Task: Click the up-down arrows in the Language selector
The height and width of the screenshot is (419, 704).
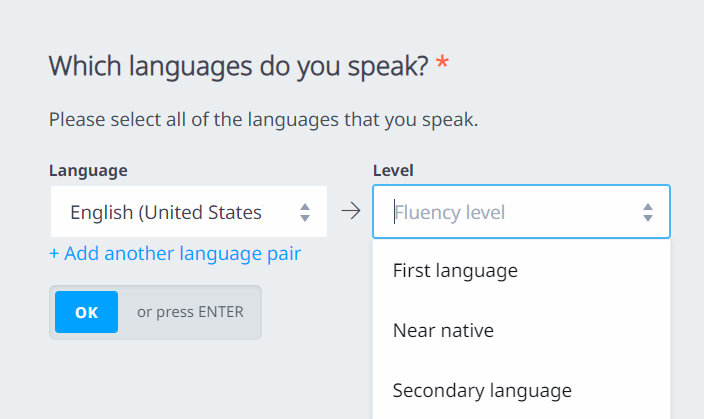Action: (x=305, y=212)
